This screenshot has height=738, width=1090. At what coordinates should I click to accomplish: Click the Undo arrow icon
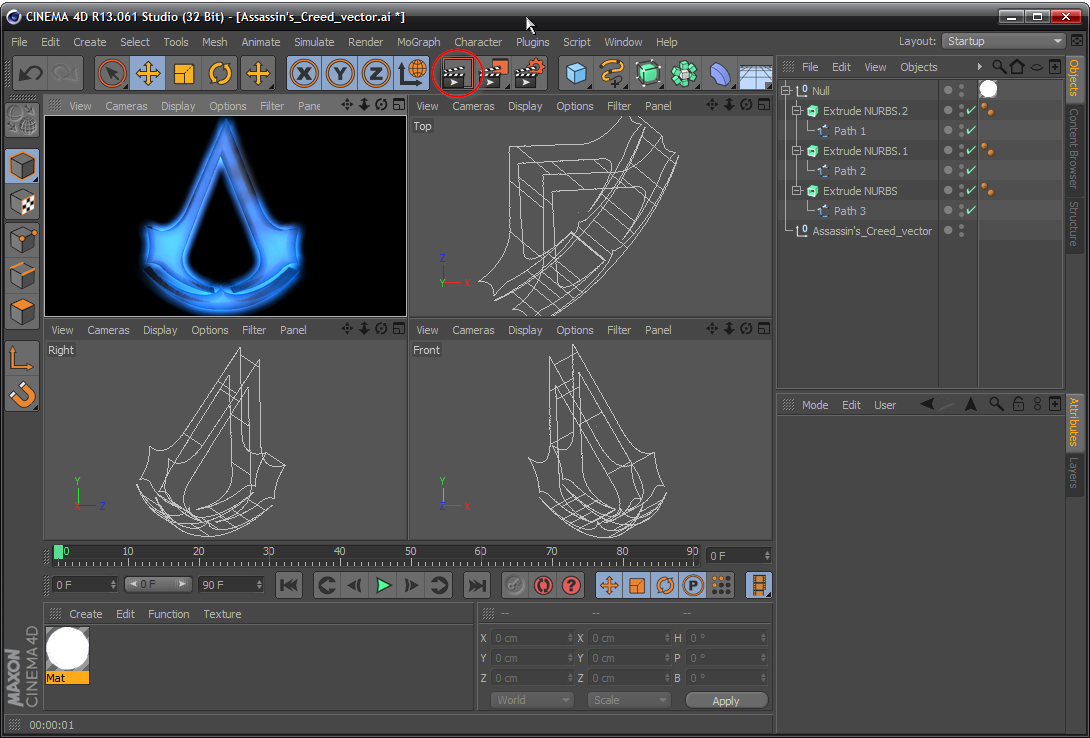pos(31,73)
